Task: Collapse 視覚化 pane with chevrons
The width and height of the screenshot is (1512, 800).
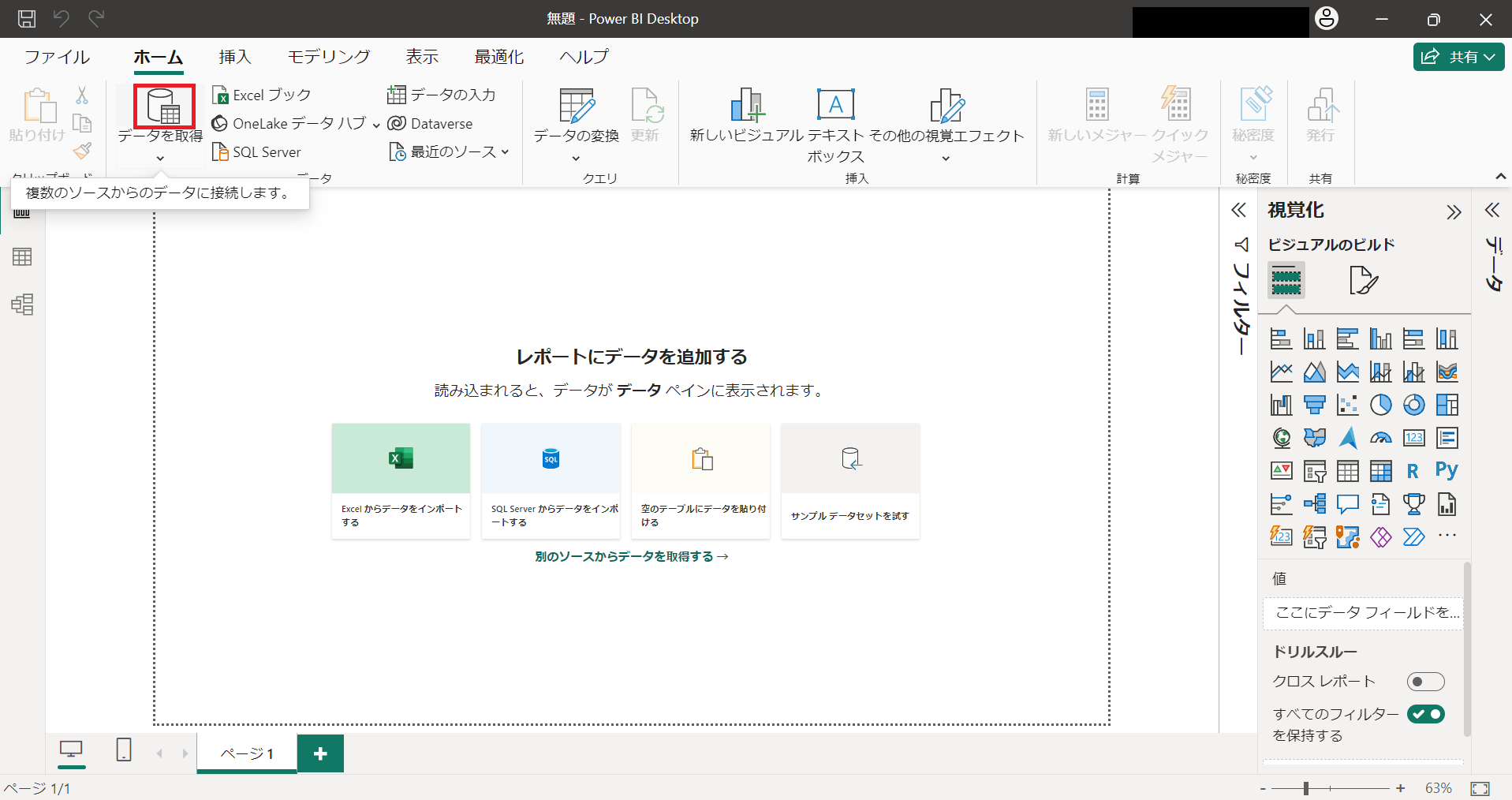Action: [x=1454, y=212]
